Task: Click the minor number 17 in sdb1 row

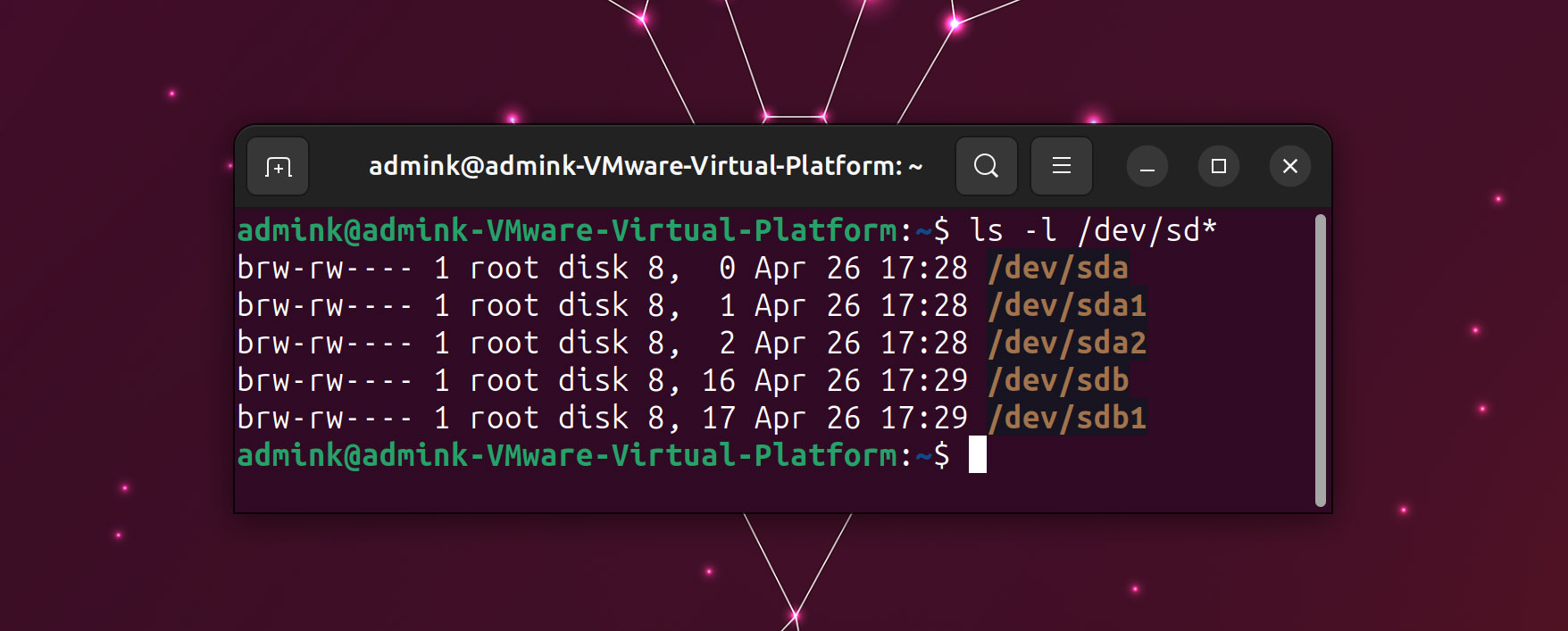Action: (x=719, y=418)
